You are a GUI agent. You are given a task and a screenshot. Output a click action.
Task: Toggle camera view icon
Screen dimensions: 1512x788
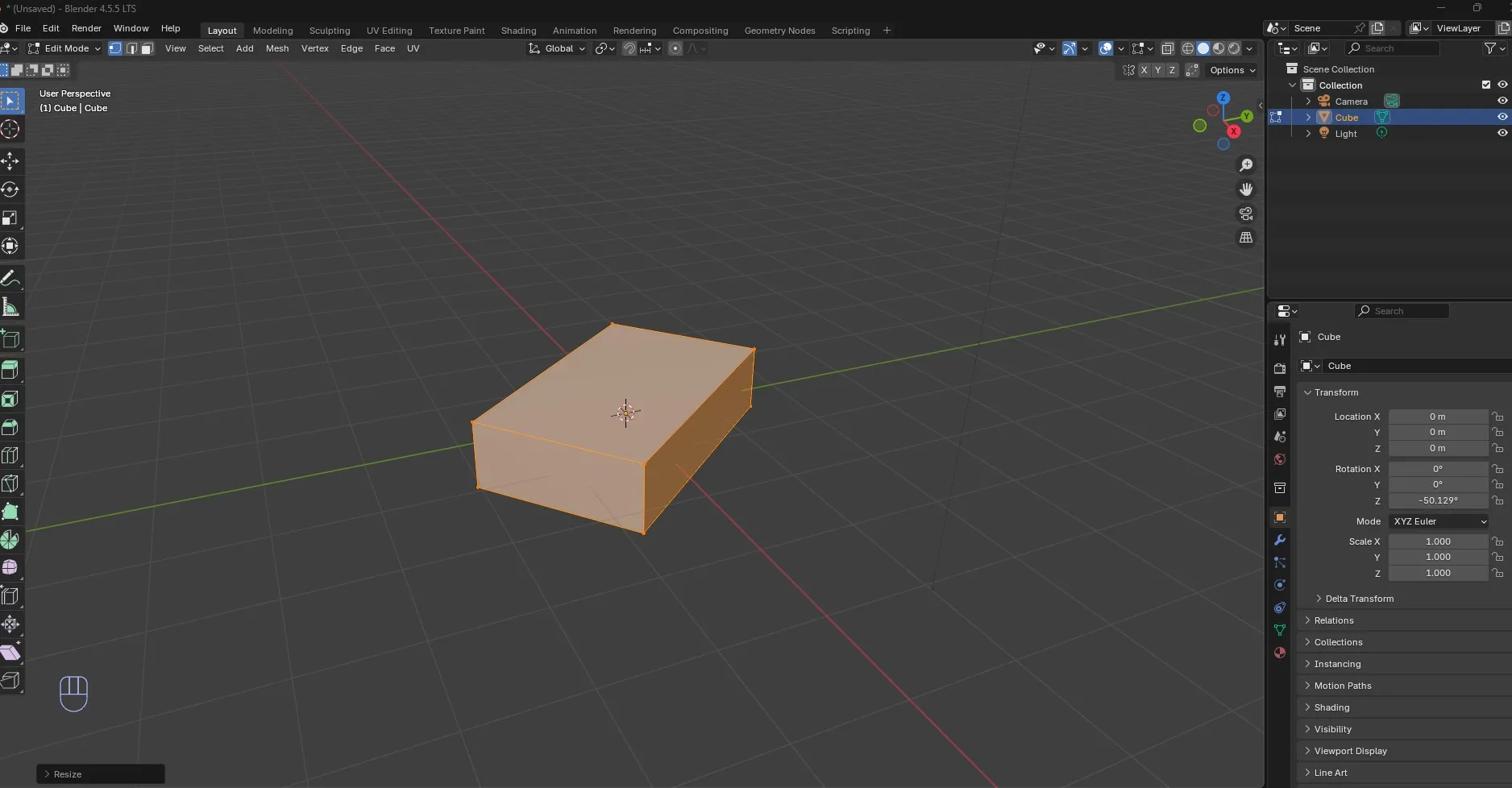coord(1246,214)
